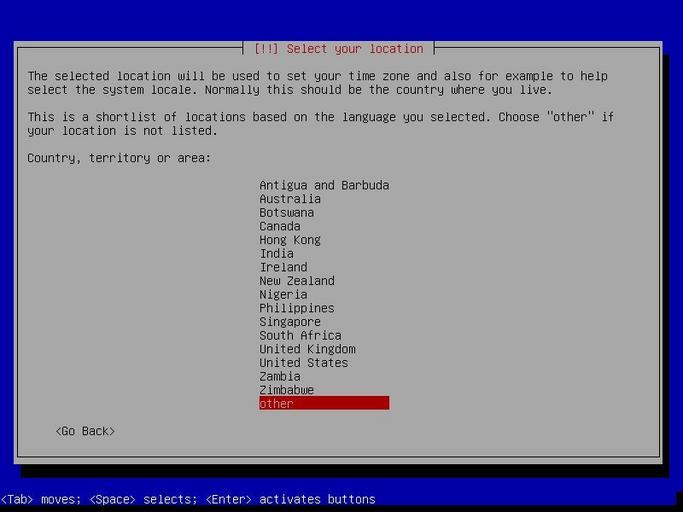
Task: Choose Philippines from country list
Action: tap(297, 308)
